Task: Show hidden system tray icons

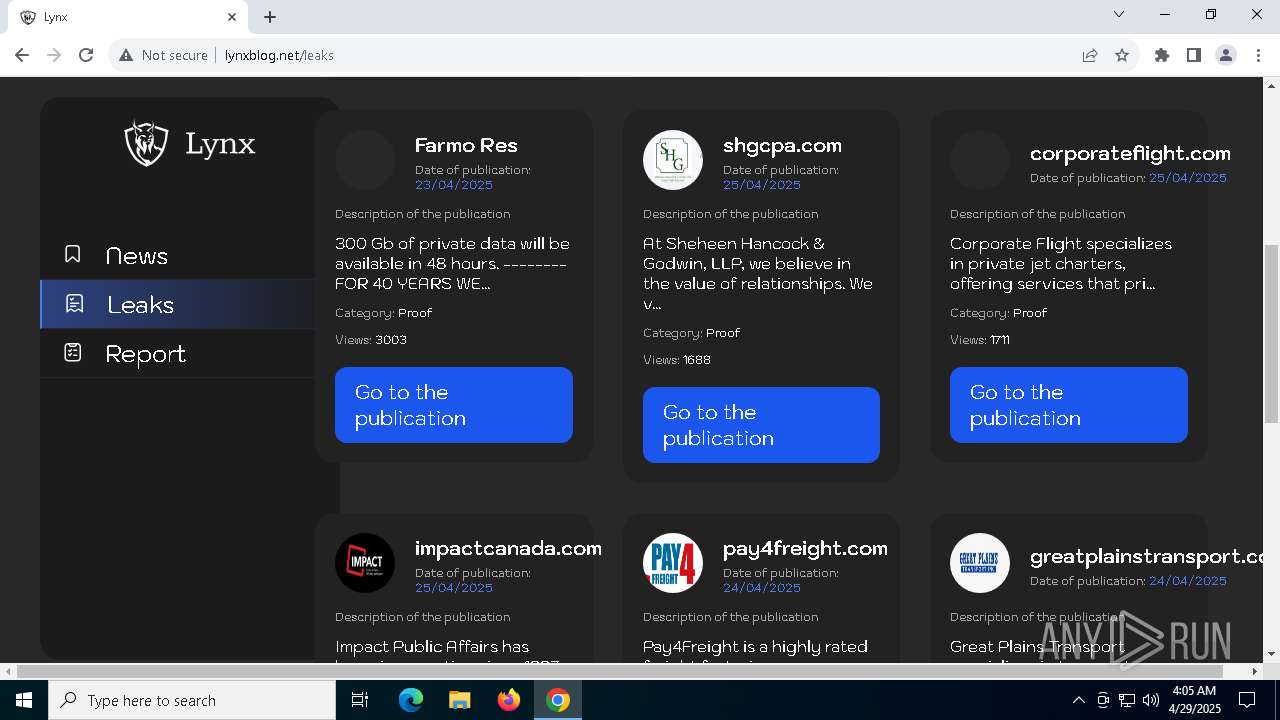Action: click(x=1078, y=700)
